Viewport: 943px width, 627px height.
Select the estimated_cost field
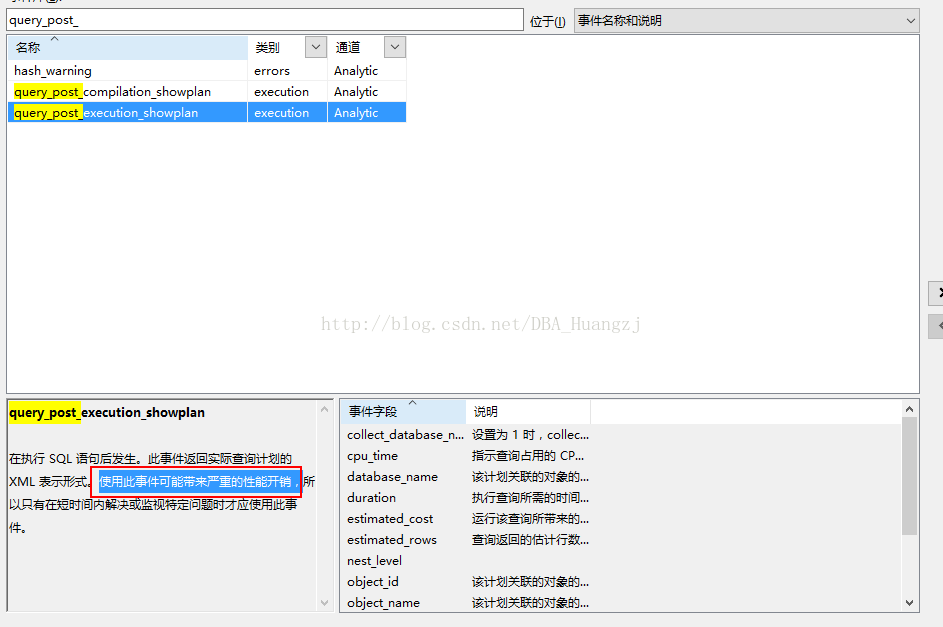pyautogui.click(x=467, y=519)
